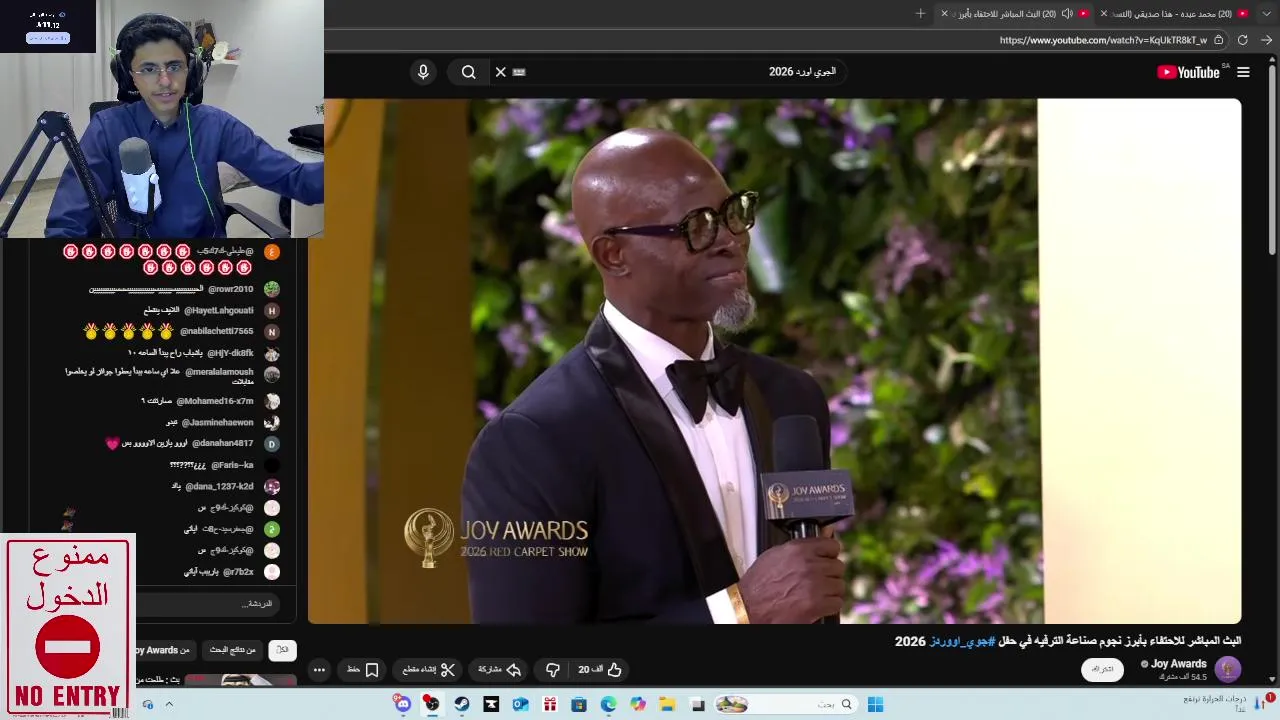Screen dimensions: 1280x720
Task: Clear the YouTube search query
Action: click(x=500, y=72)
